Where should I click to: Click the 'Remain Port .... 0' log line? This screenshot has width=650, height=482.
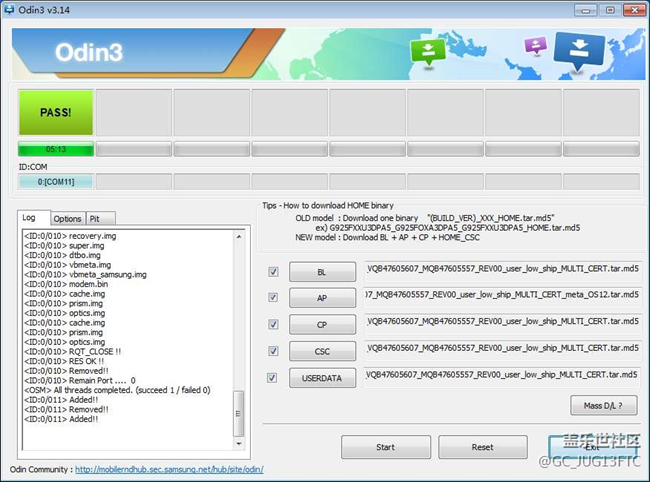80,380
